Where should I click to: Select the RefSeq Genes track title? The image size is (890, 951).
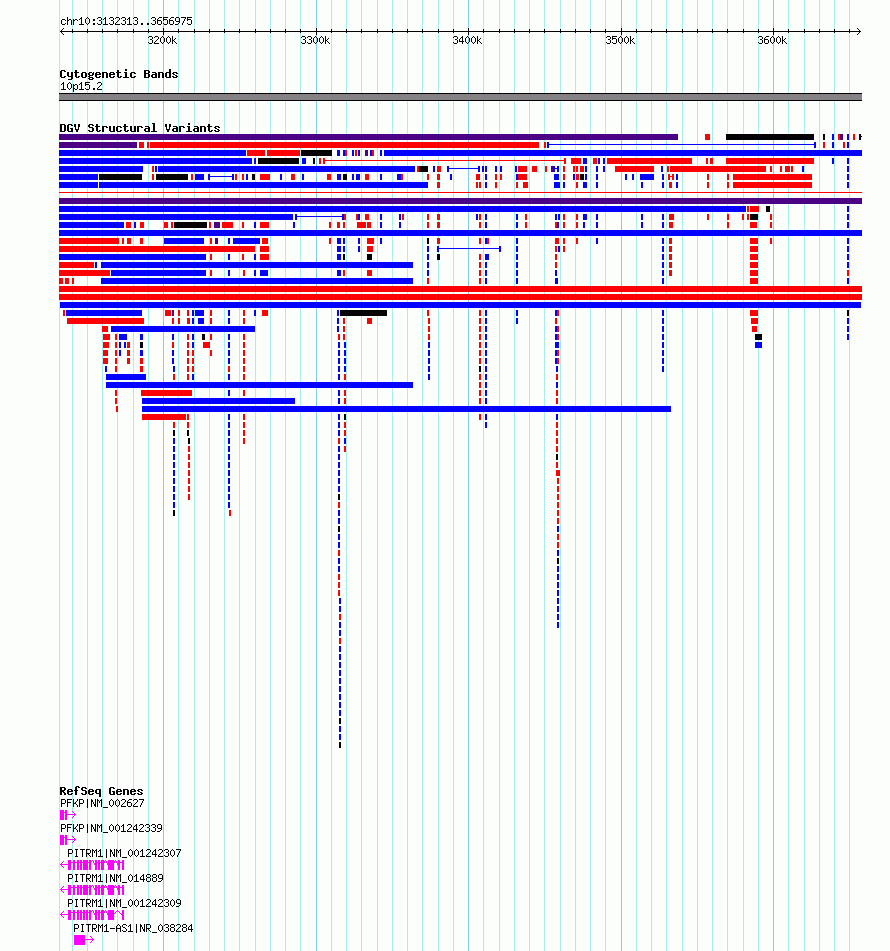point(101,791)
